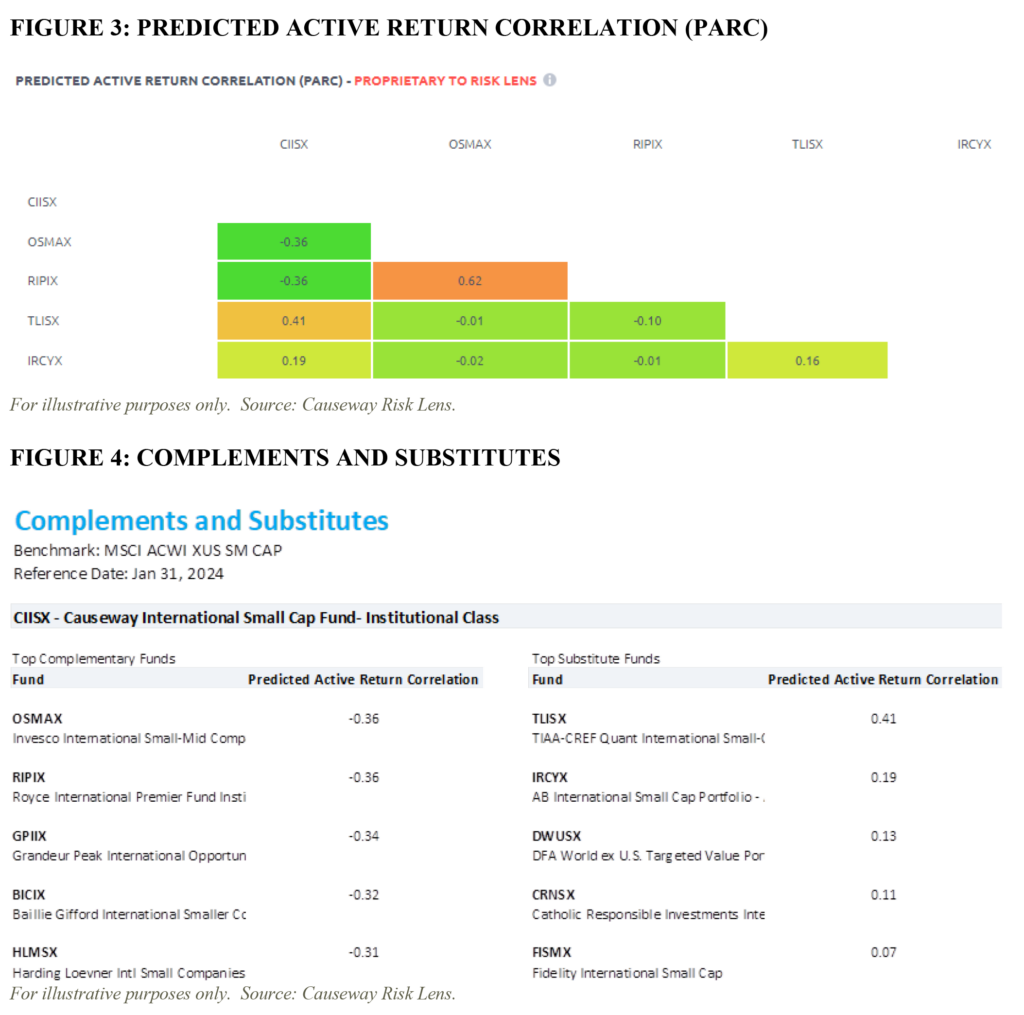Click the CRNSX ticker in substitute funds
1024x1015 pixels.
pyautogui.click(x=553, y=895)
